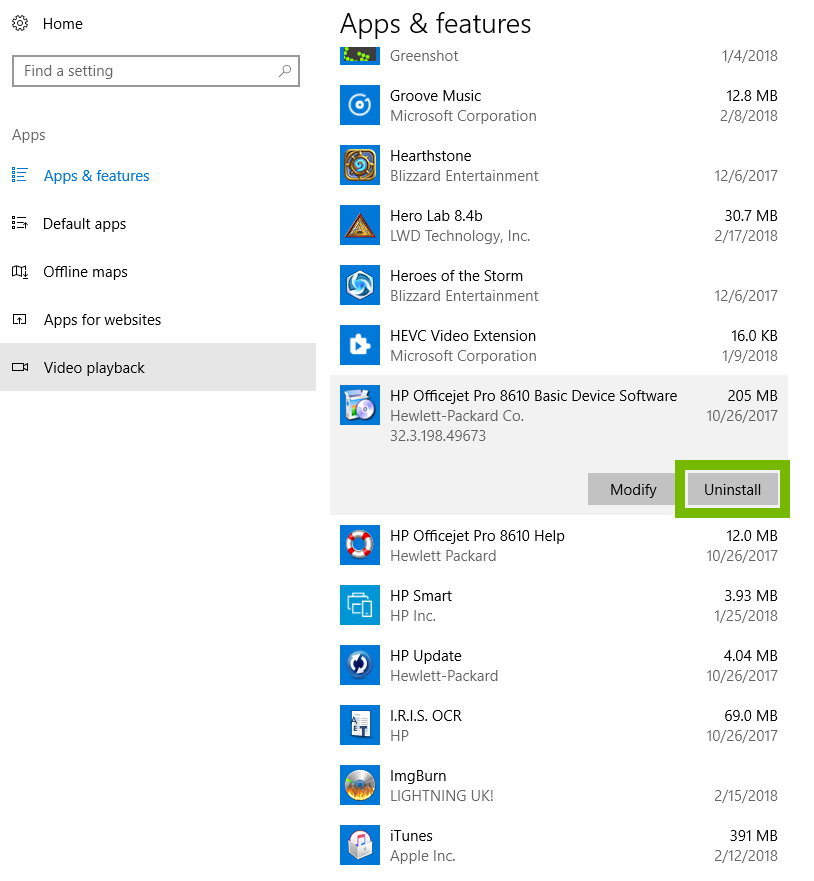This screenshot has width=814, height=881.
Task: Uninstall HP Officejet Pro 8610 Basic Device Software
Action: (x=731, y=489)
